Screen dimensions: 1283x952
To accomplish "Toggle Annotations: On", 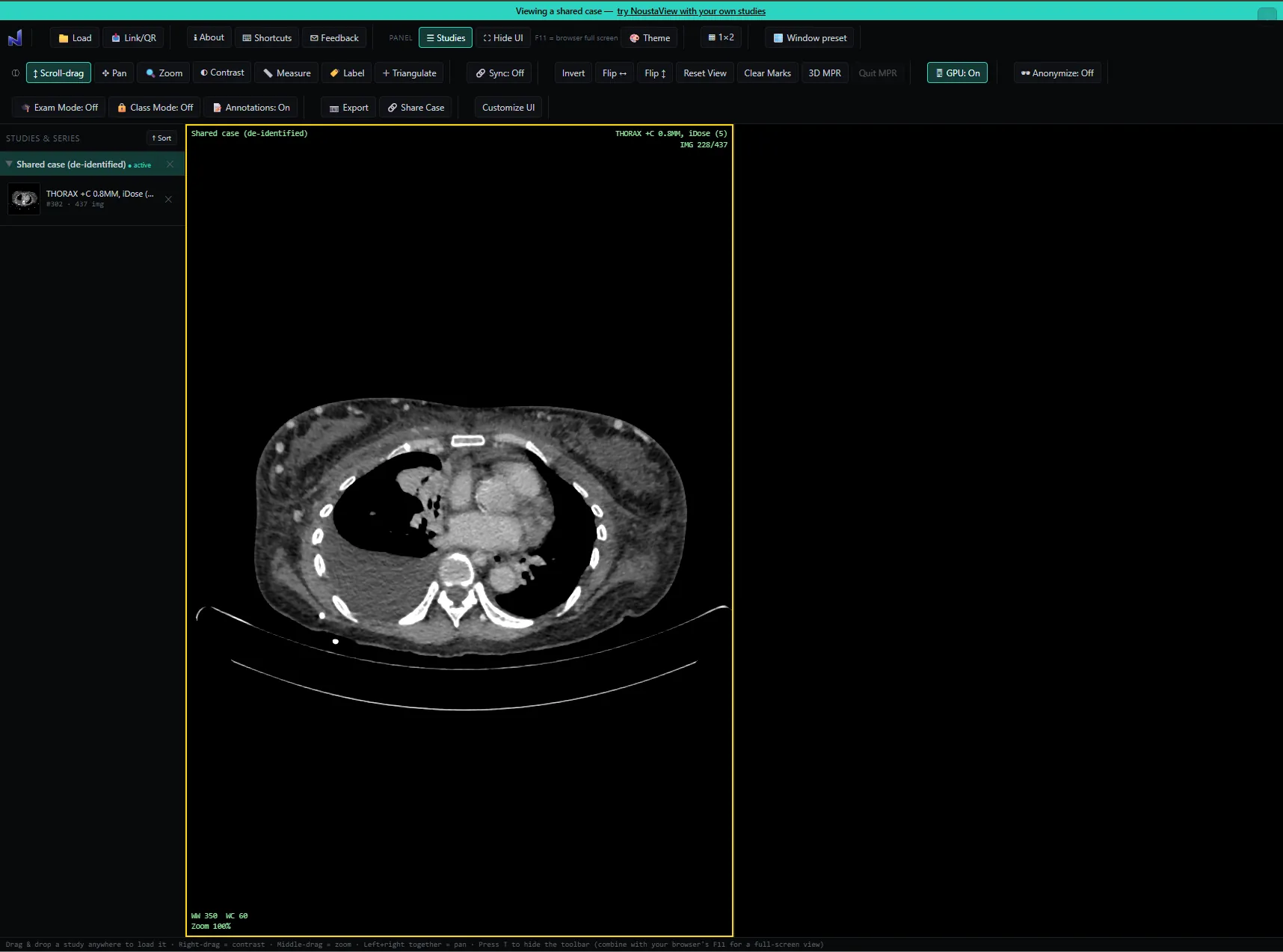I will [251, 108].
